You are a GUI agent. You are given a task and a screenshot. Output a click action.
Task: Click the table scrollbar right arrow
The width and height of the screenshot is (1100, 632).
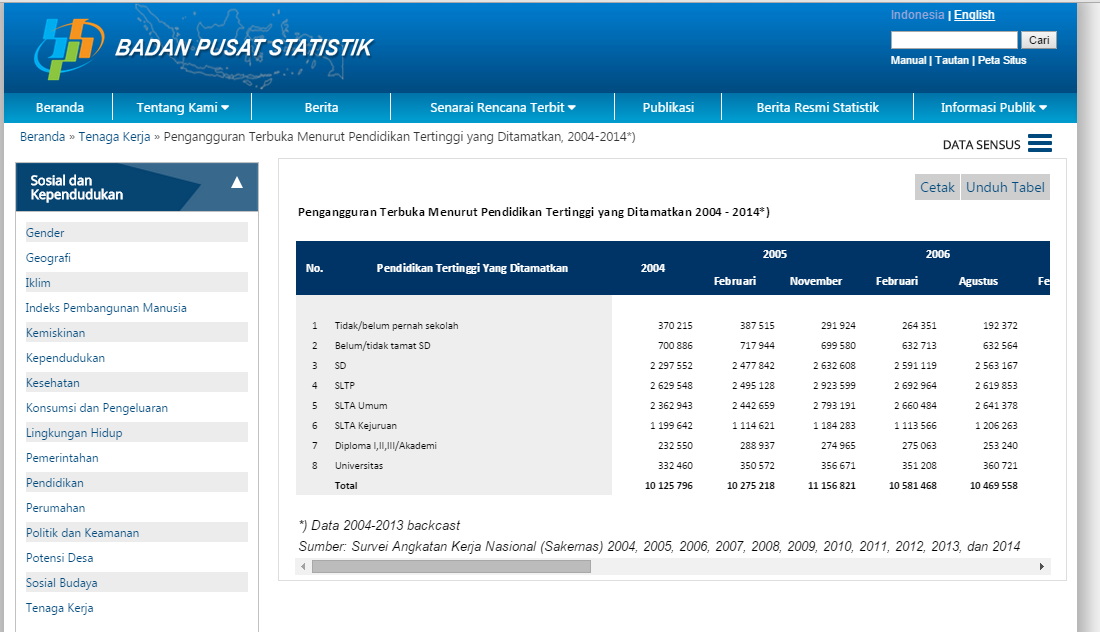click(x=1042, y=566)
